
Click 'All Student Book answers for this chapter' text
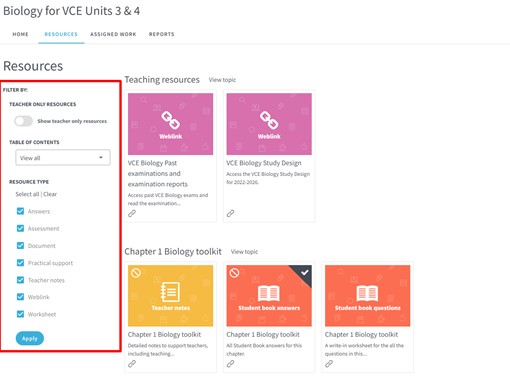tap(264, 349)
